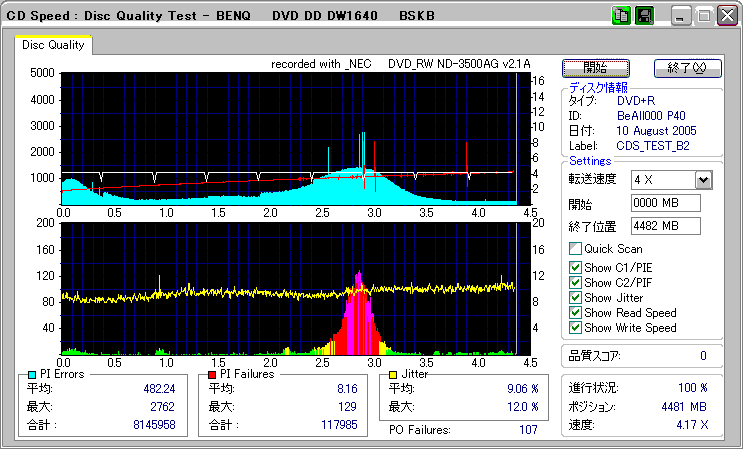Uncheck the Show Write Speed box
Viewport: 743px width, 449px height.
575,327
